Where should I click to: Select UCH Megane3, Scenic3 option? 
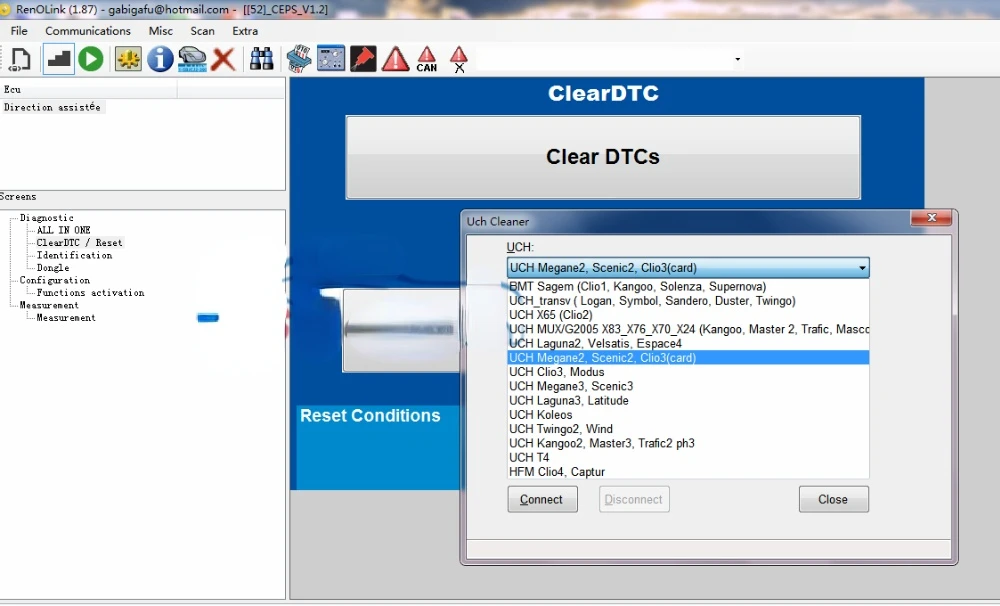tap(688, 386)
